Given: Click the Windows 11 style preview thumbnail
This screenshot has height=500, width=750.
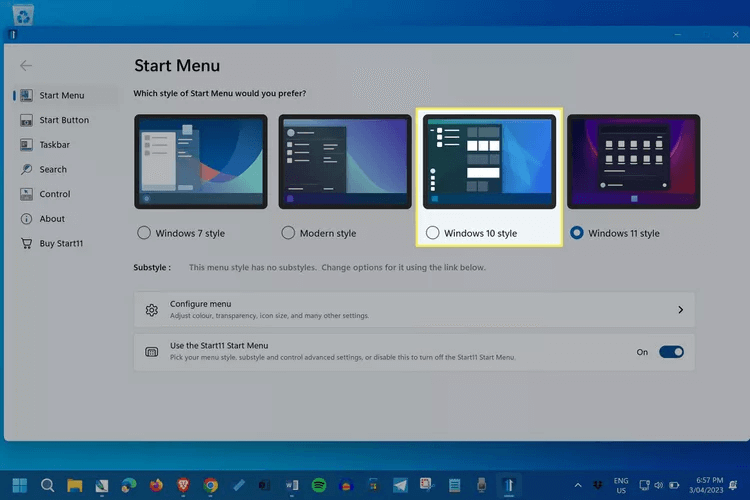Looking at the screenshot, I should click(634, 162).
